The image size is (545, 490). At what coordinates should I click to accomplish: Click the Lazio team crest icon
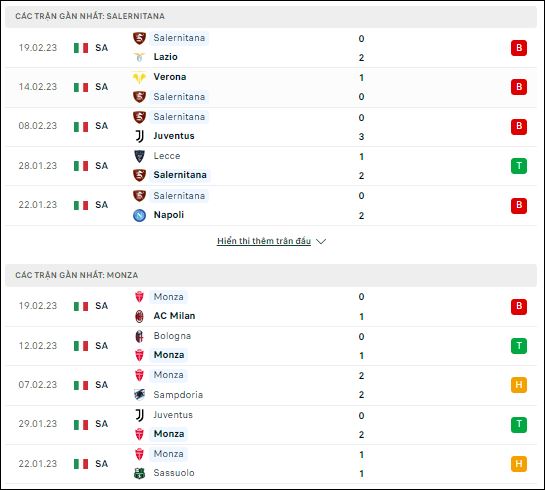(139, 57)
